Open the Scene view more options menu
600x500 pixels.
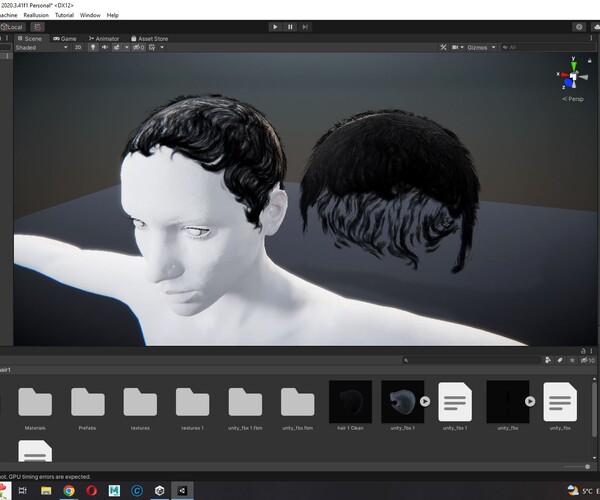coord(591,38)
